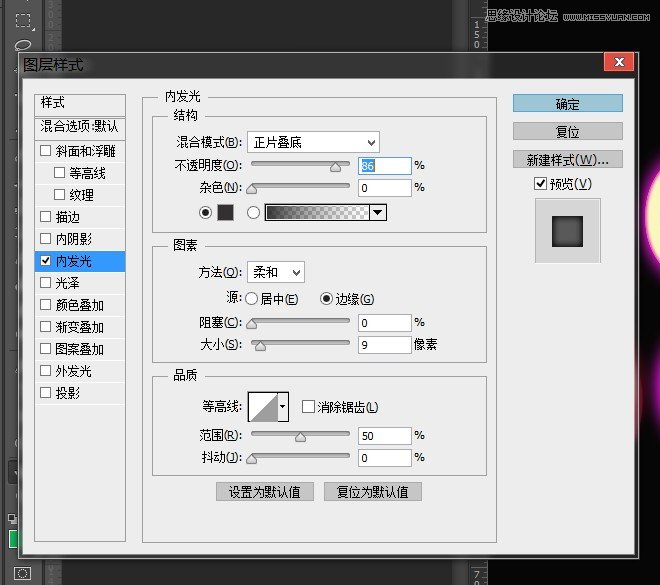Click the 大小 slider handle

pyautogui.click(x=261, y=346)
